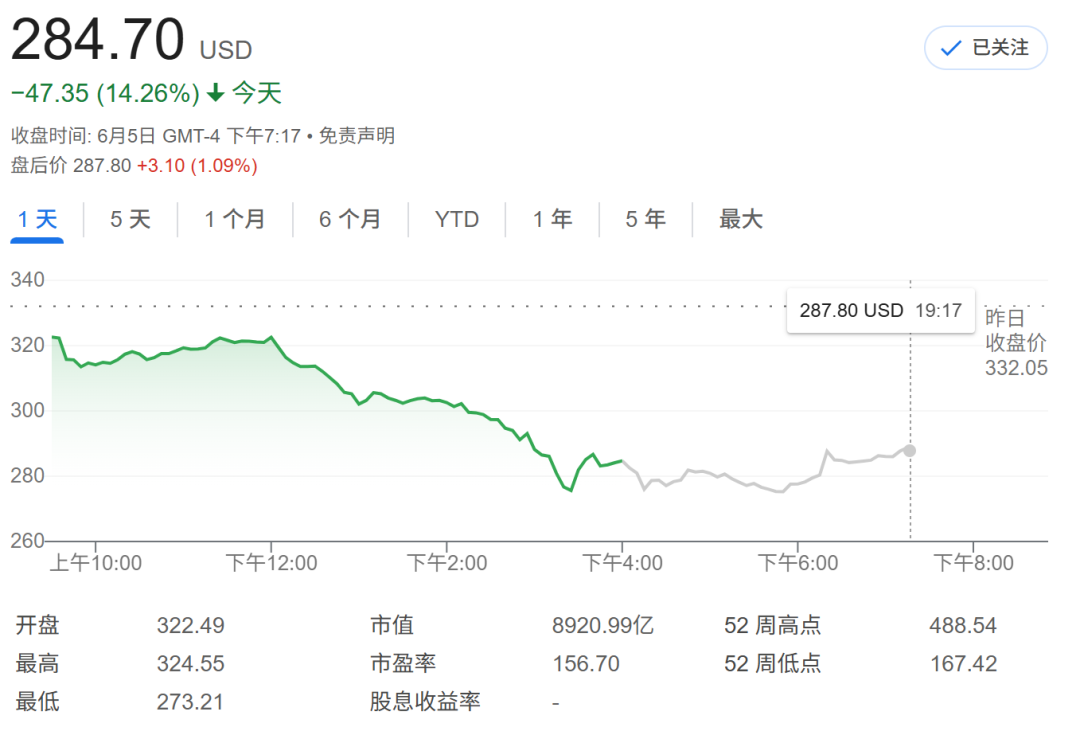
Task: Click the 昨日收盘价 332.05 label
Action: (1016, 342)
